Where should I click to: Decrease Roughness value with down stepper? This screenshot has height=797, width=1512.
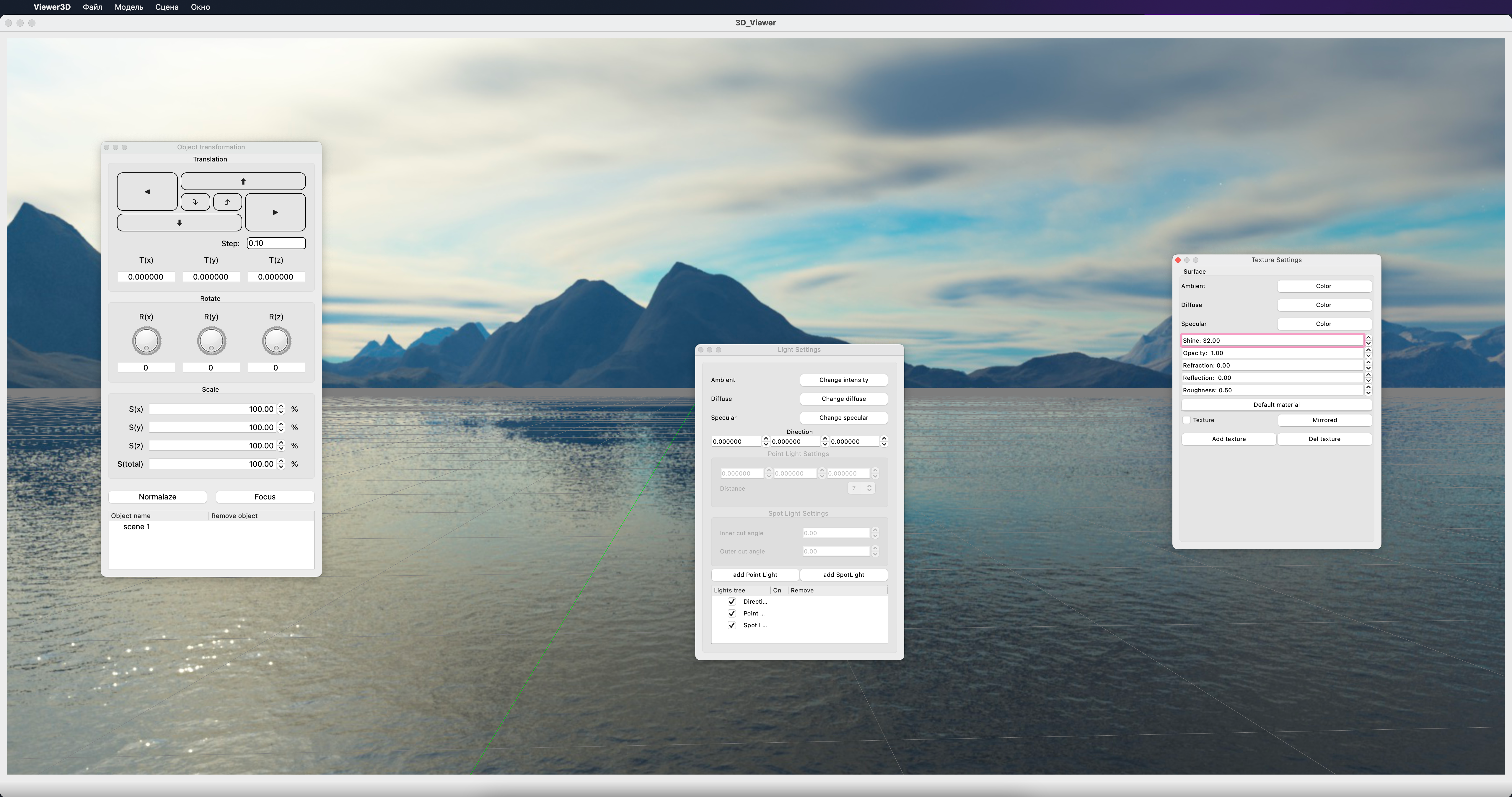pos(1368,393)
